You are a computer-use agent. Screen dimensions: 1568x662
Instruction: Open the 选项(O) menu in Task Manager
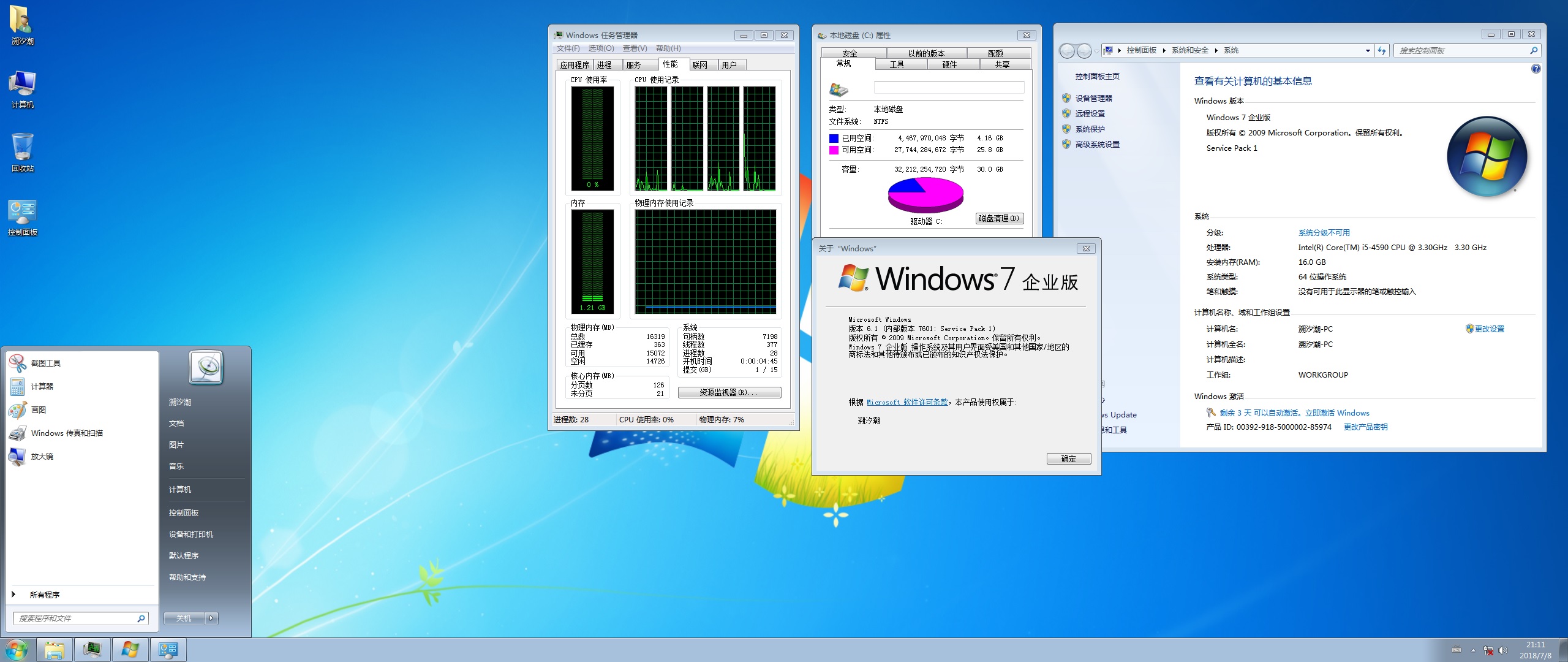point(601,48)
